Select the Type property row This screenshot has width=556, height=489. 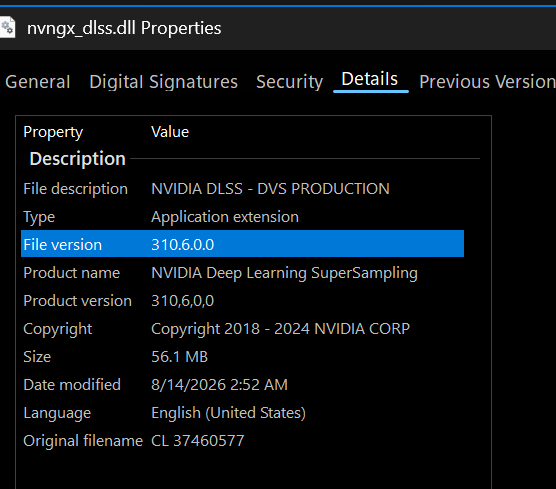coord(243,217)
